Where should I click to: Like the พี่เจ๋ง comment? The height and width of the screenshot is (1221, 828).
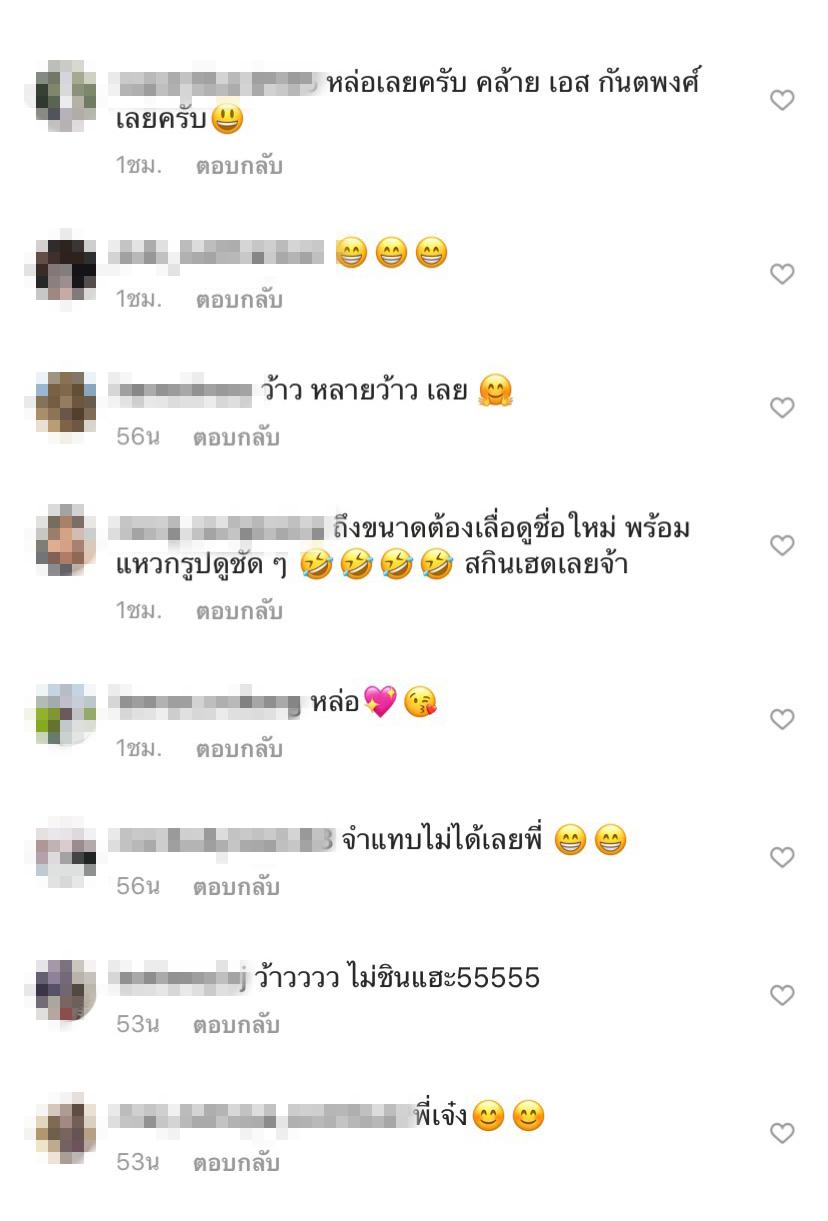coord(783,1134)
